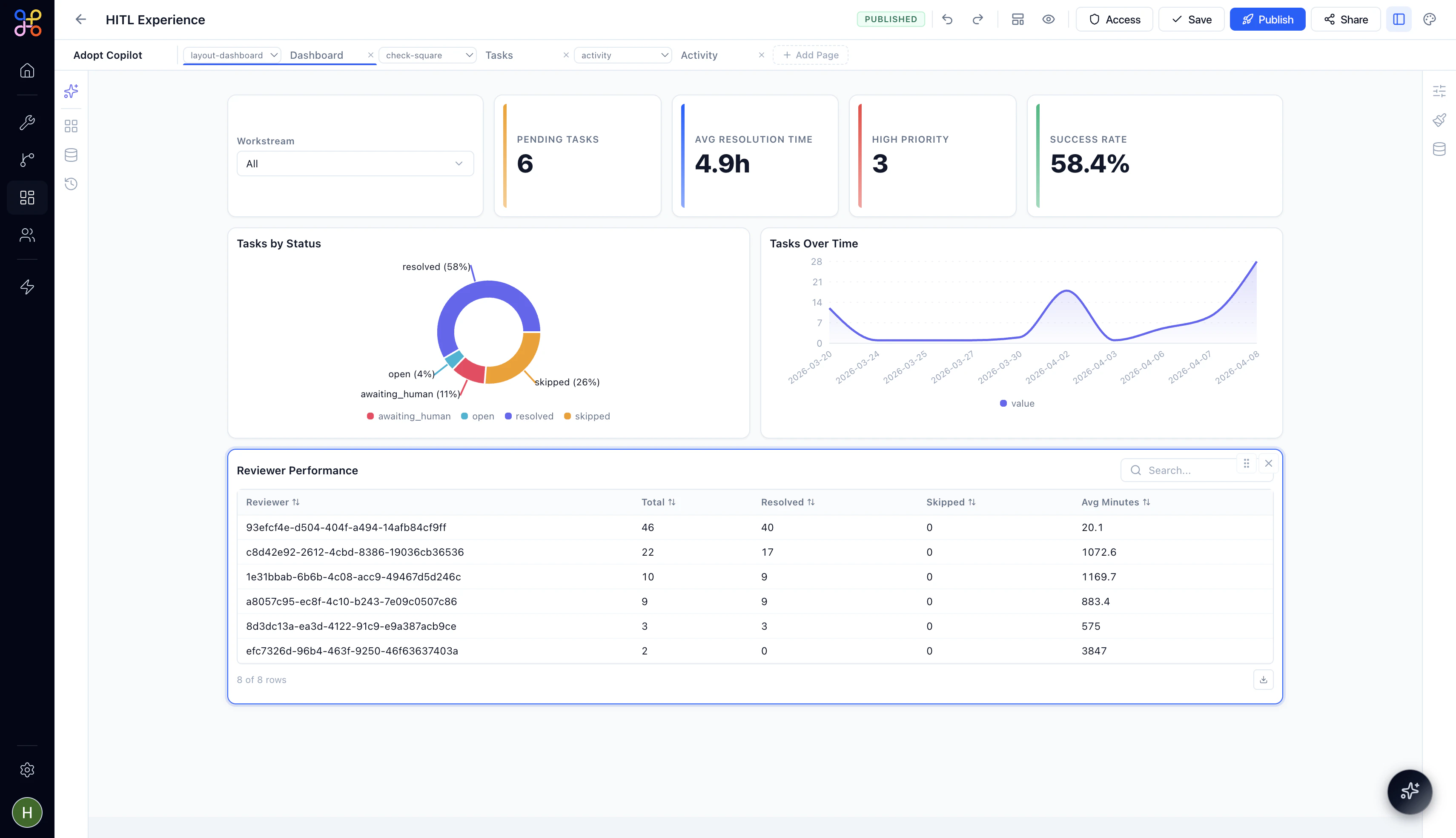Click the undo arrow icon
This screenshot has width=1456, height=838.
pos(947,20)
